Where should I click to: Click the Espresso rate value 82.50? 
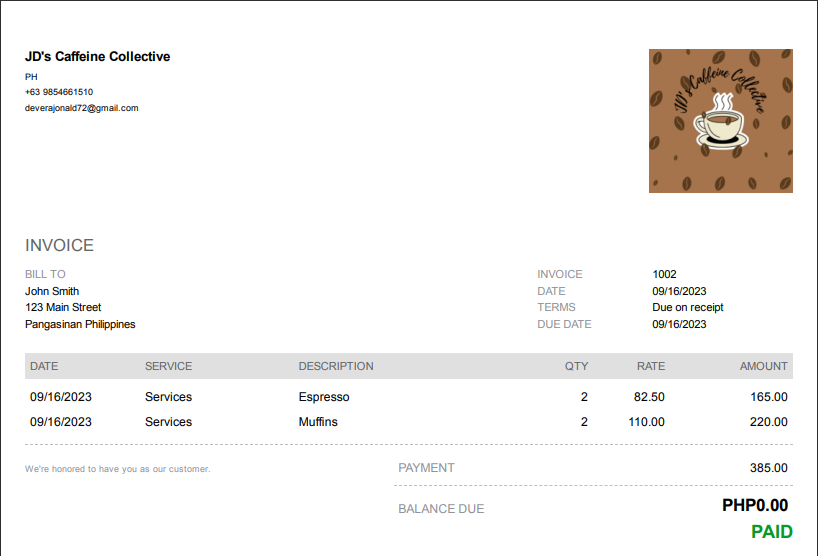[x=649, y=397]
